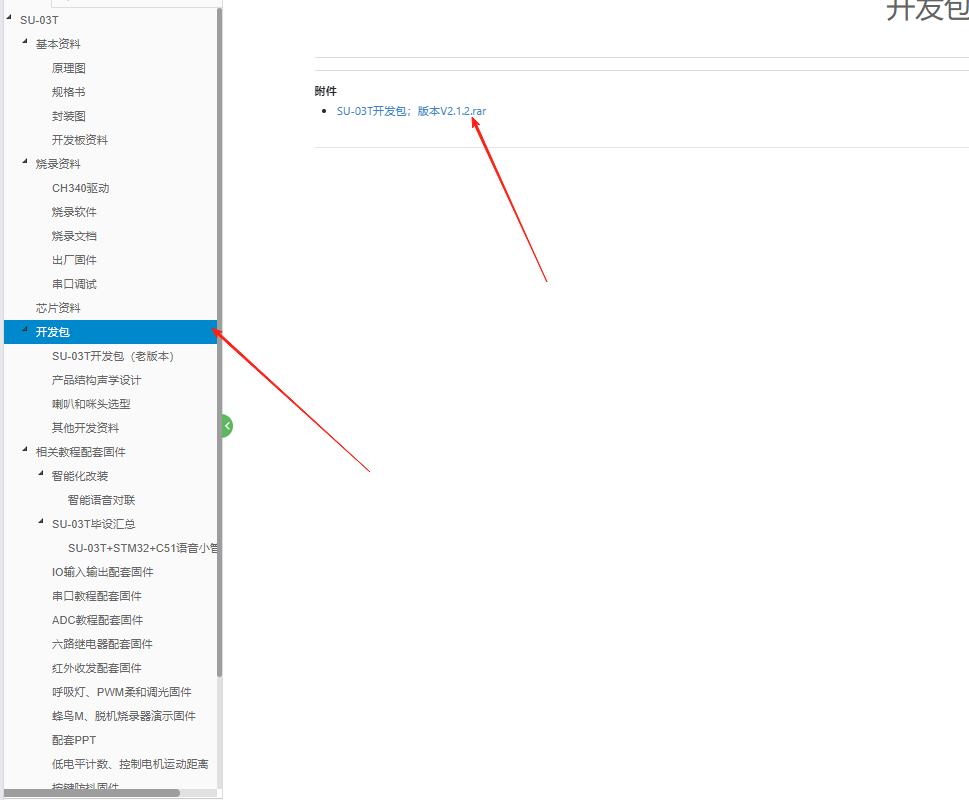Select 六路继电器配套固件 item

point(102,644)
